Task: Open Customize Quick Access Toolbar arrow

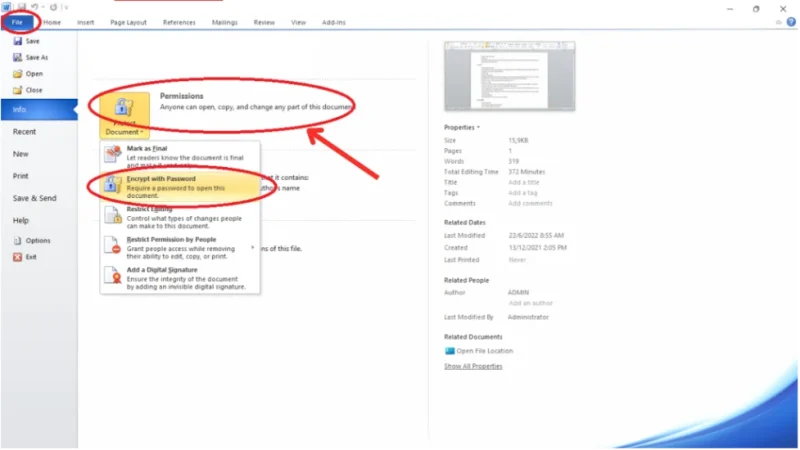Action: pos(66,7)
